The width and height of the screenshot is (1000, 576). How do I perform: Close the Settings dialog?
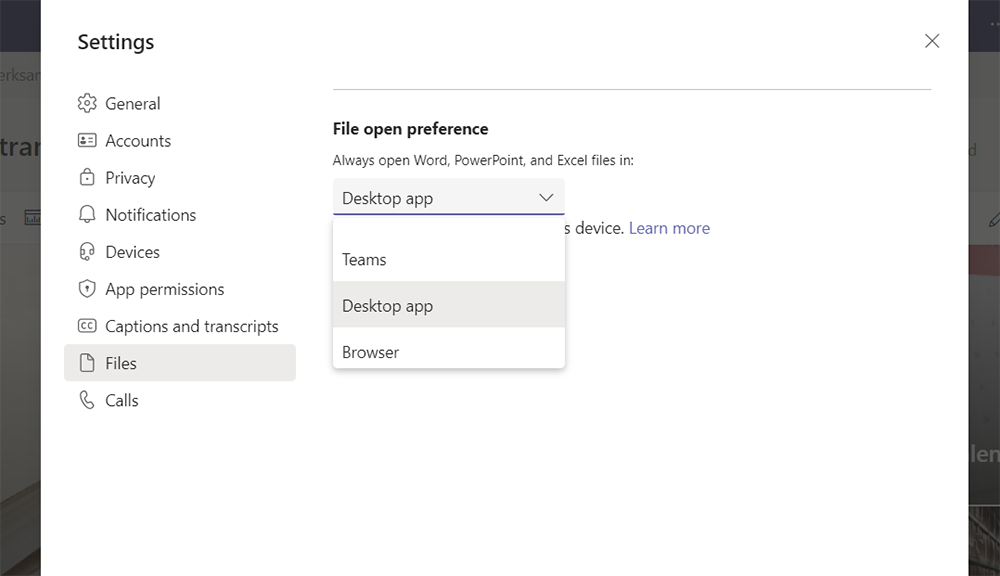(x=932, y=41)
